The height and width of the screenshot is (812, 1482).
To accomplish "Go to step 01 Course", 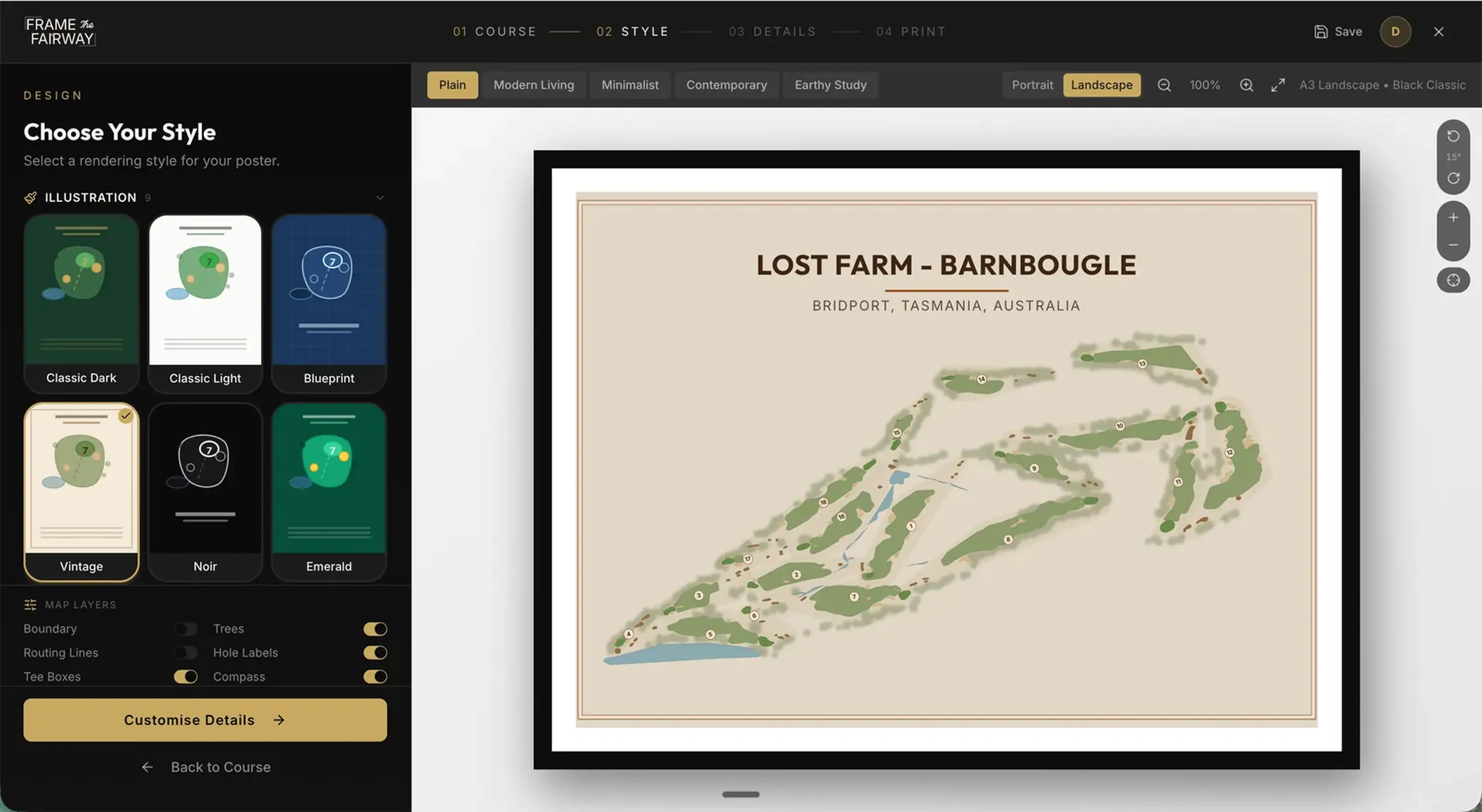I will click(x=495, y=32).
